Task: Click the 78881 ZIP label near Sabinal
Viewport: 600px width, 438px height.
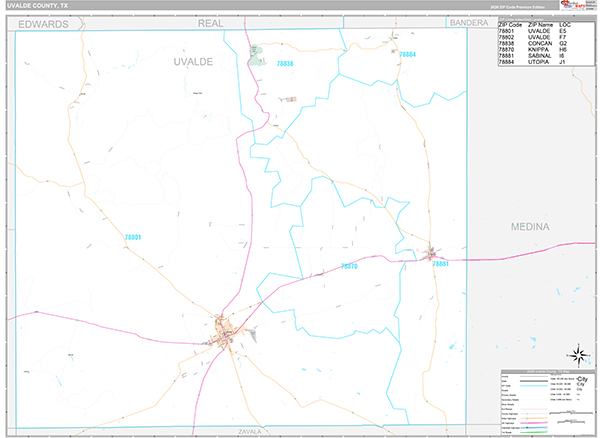Action: point(441,264)
